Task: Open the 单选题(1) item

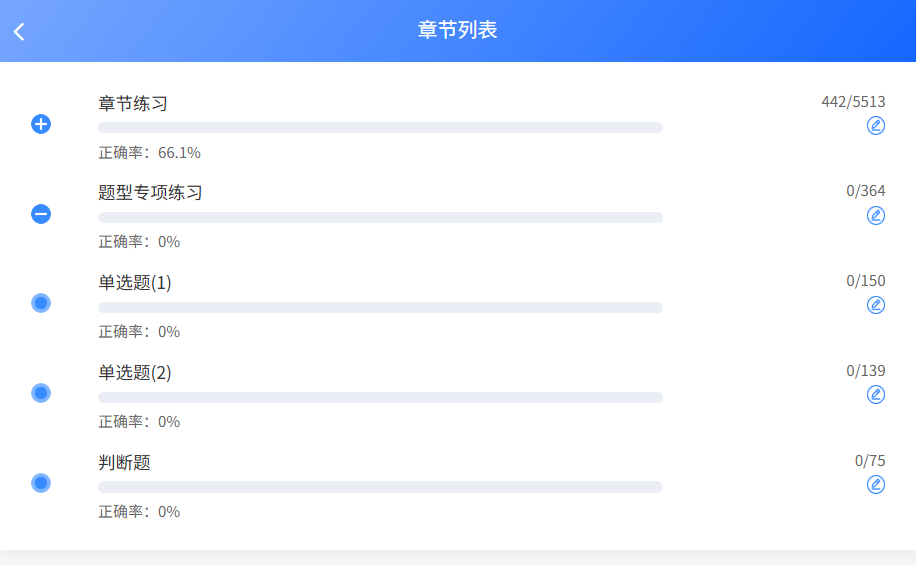Action: click(135, 283)
